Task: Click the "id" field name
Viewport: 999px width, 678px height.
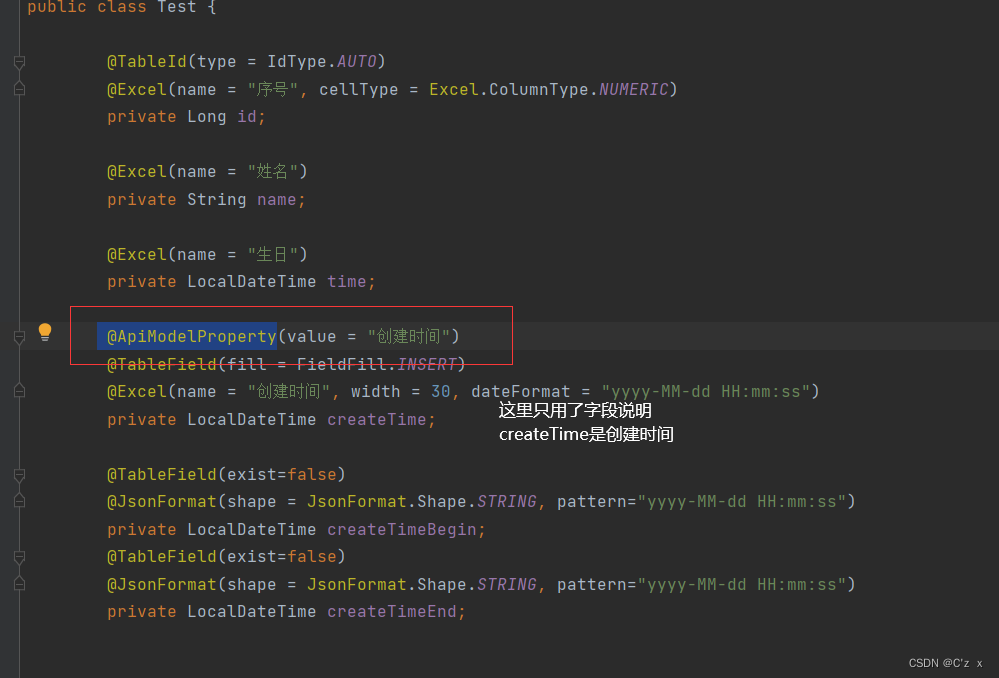Action: 247,117
